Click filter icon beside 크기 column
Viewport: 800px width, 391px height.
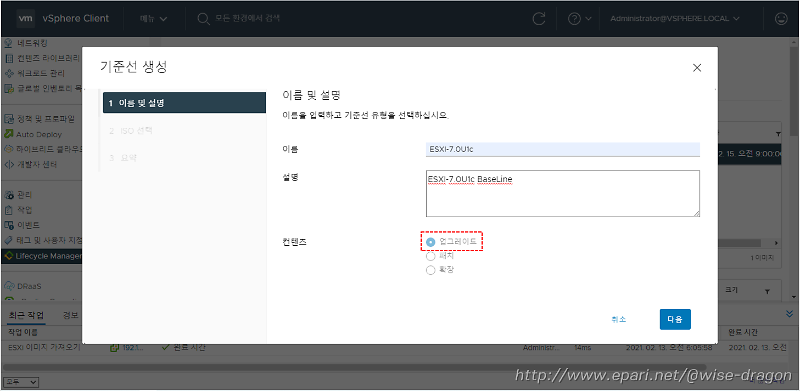click(767, 291)
